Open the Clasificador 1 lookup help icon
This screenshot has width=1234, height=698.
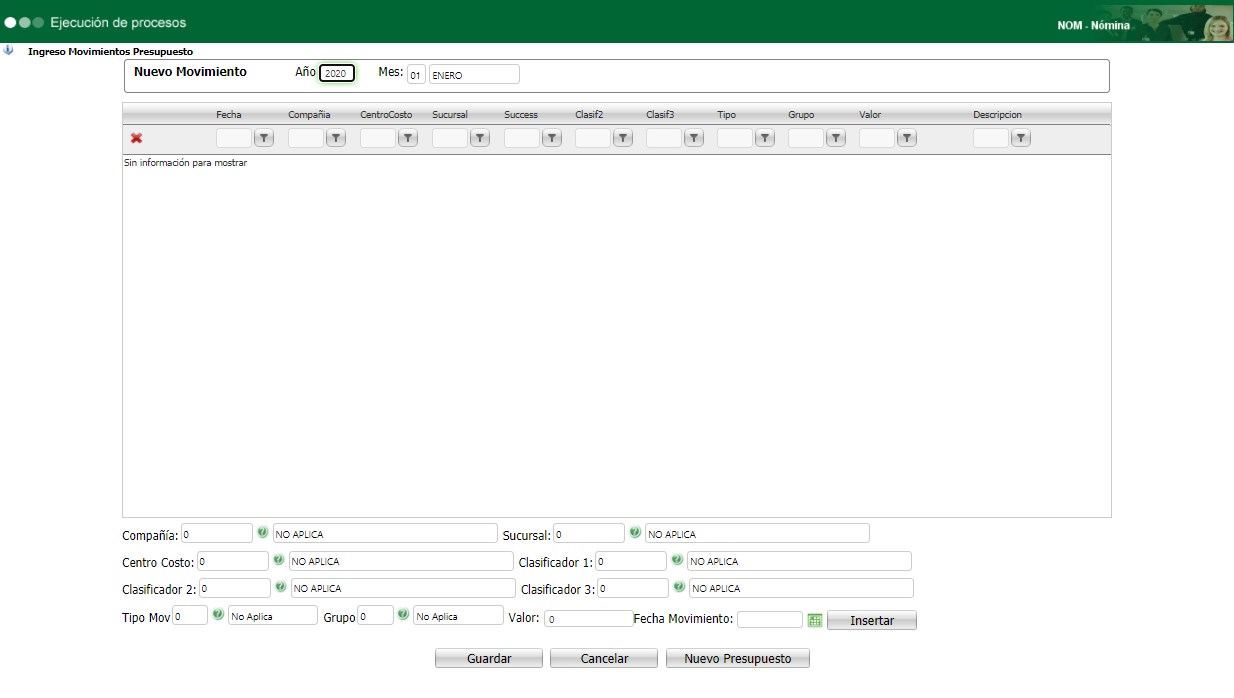coord(677,560)
